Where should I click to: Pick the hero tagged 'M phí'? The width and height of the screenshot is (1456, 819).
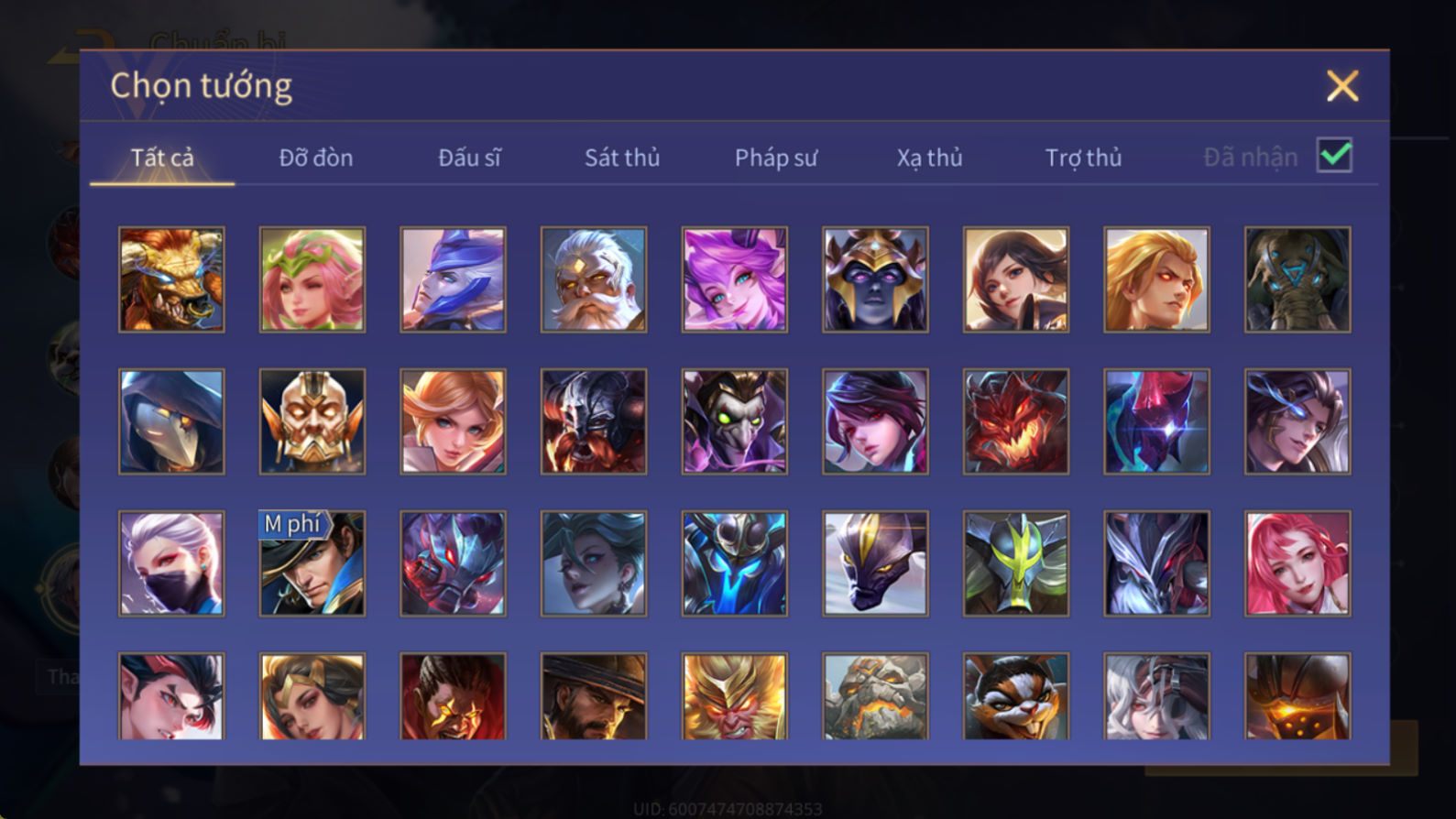click(x=312, y=563)
